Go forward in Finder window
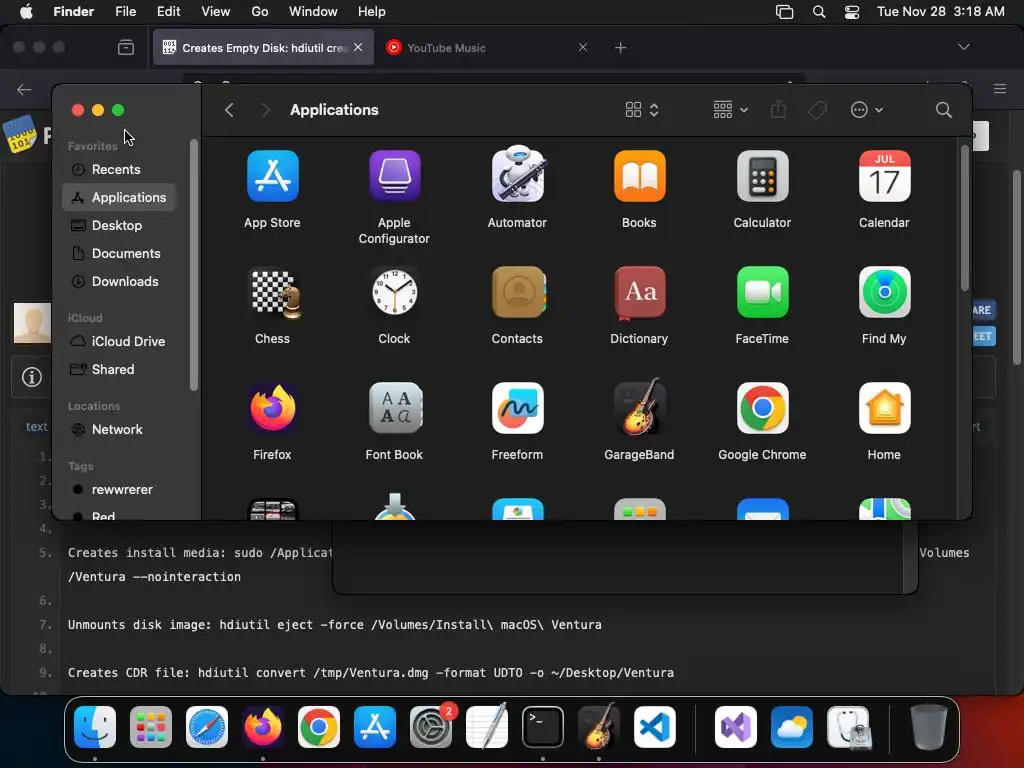 [x=265, y=110]
